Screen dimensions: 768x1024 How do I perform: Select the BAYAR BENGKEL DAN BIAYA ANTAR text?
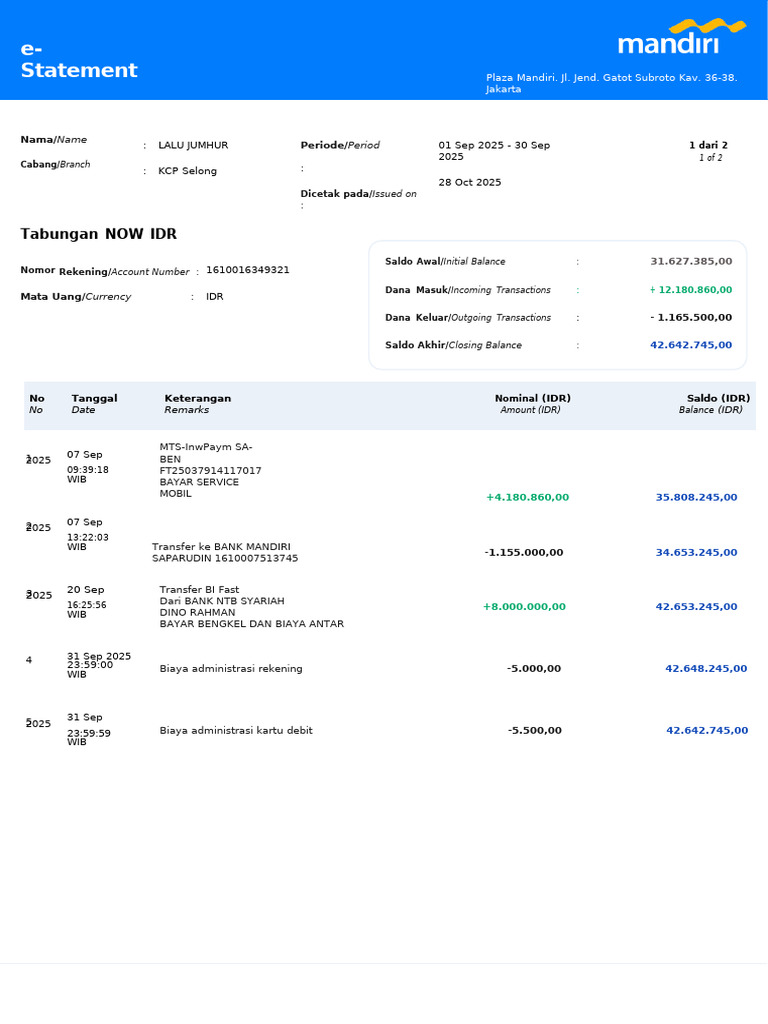(x=251, y=624)
